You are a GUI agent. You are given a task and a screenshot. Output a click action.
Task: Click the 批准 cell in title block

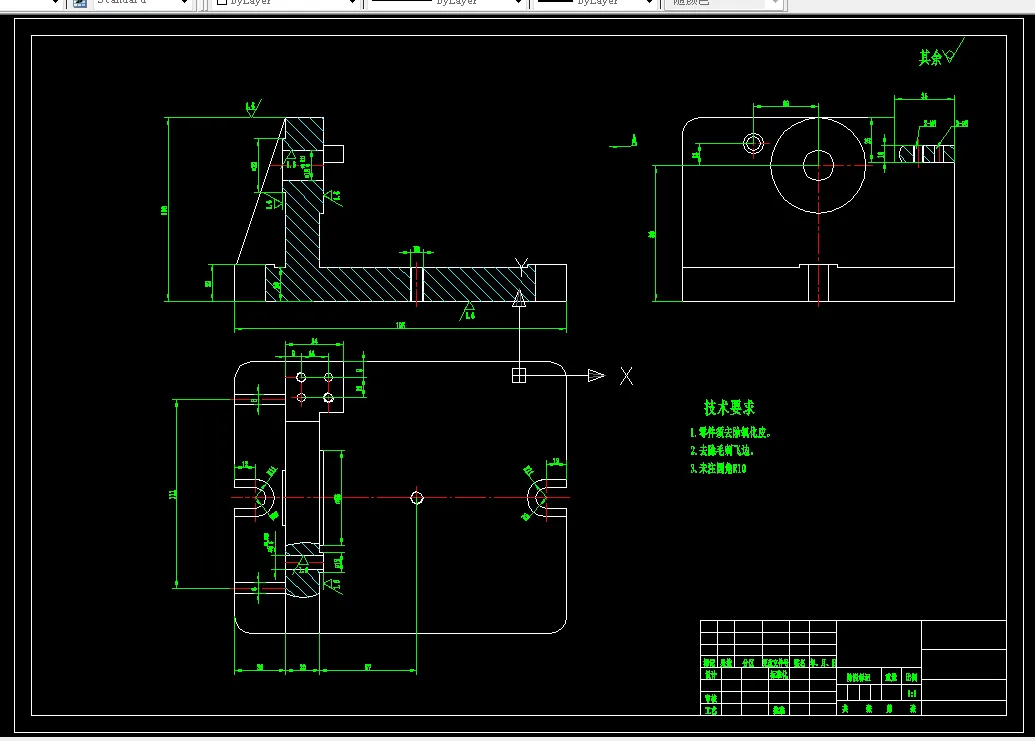[x=779, y=711]
